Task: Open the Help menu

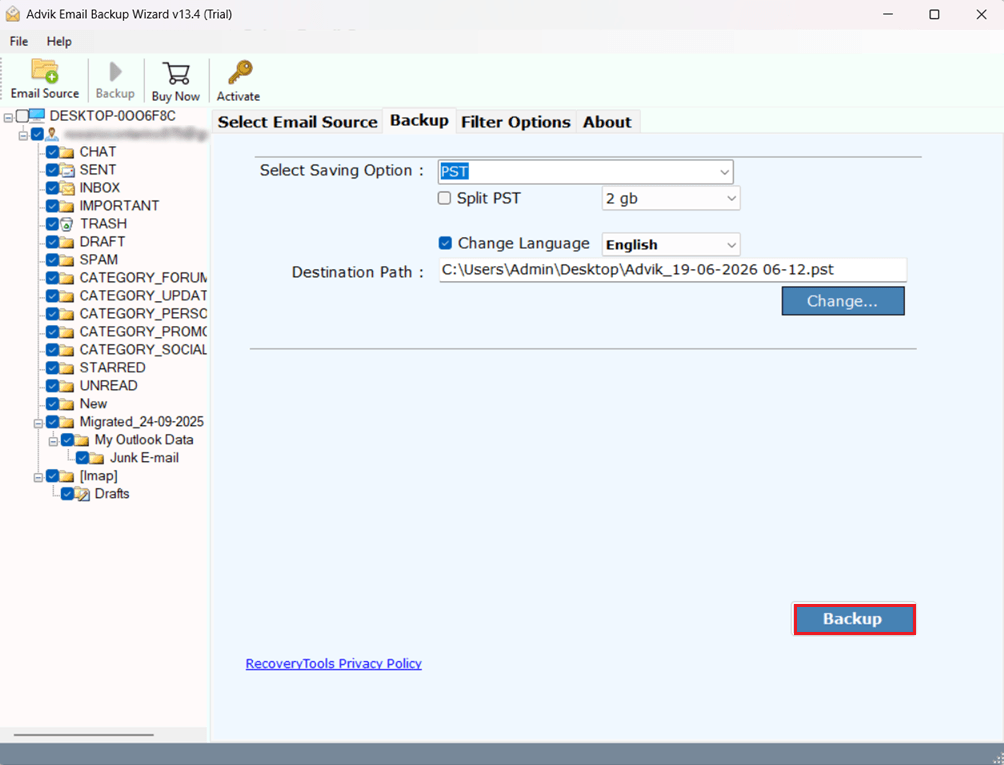Action: (x=59, y=41)
